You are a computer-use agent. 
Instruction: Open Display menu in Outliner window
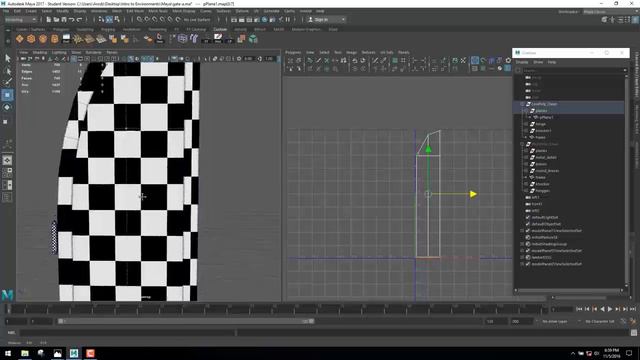[522, 62]
